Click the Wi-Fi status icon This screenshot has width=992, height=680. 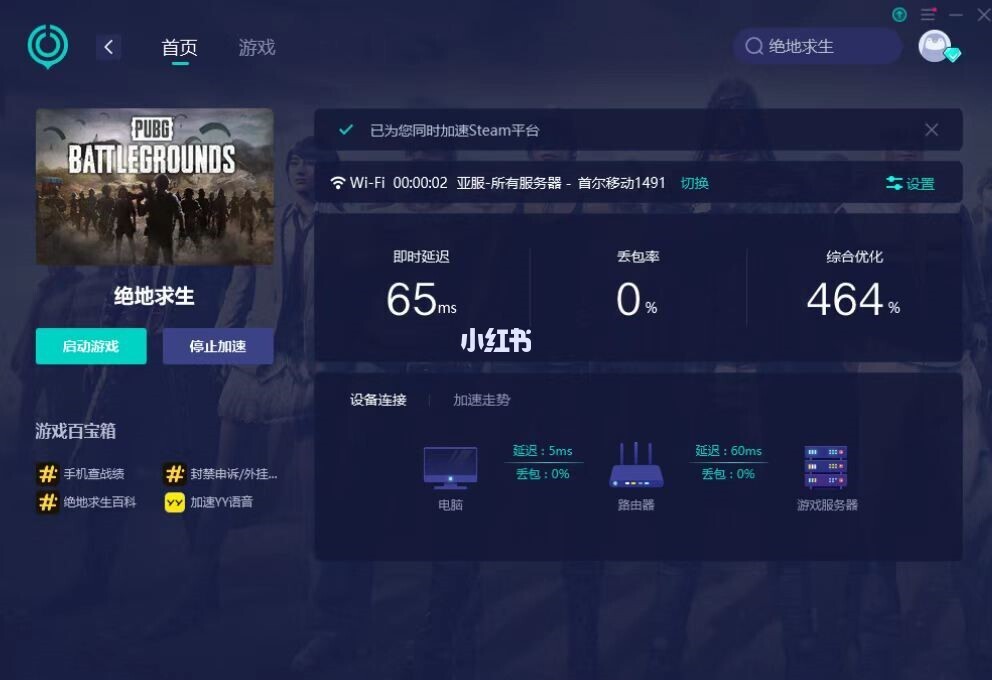(340, 183)
